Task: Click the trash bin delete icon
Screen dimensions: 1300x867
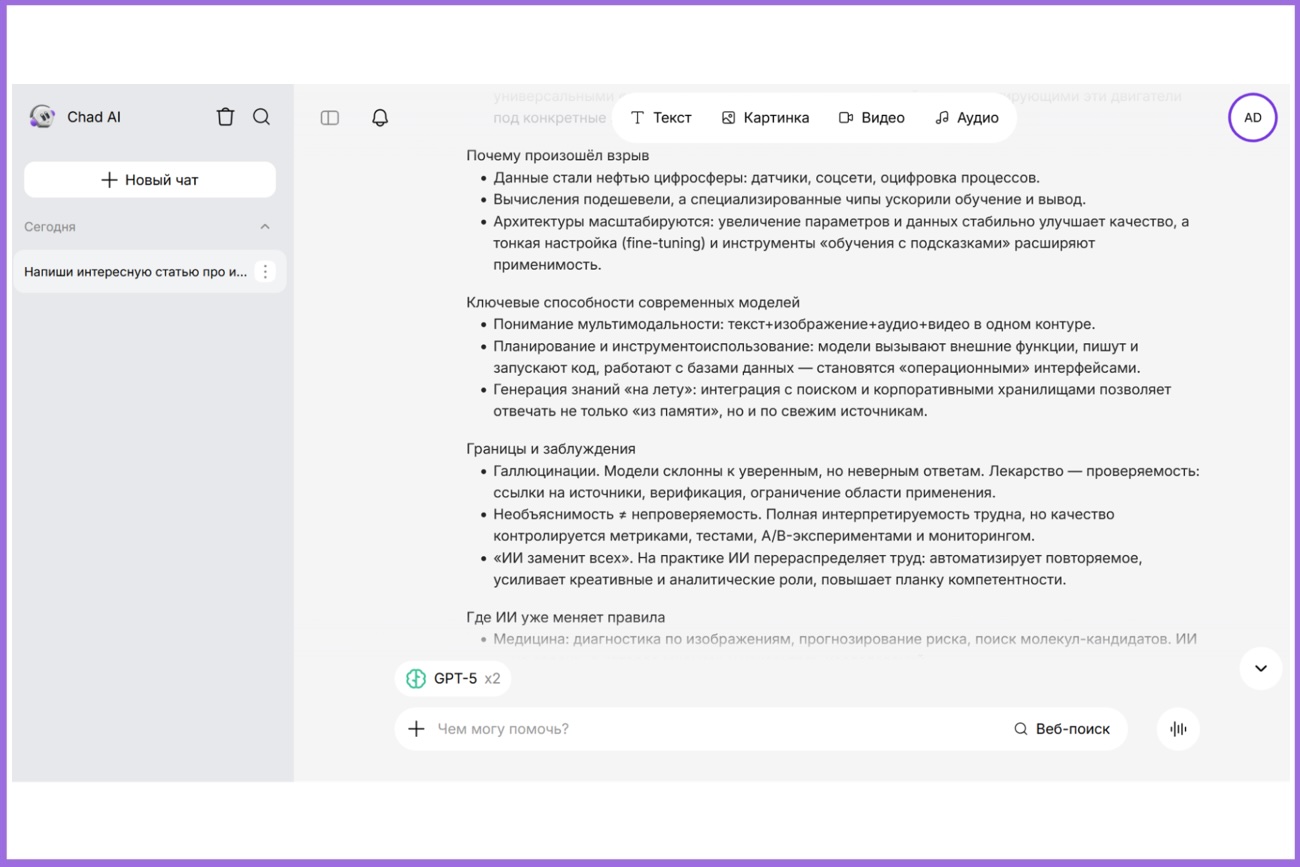Action: 225,117
